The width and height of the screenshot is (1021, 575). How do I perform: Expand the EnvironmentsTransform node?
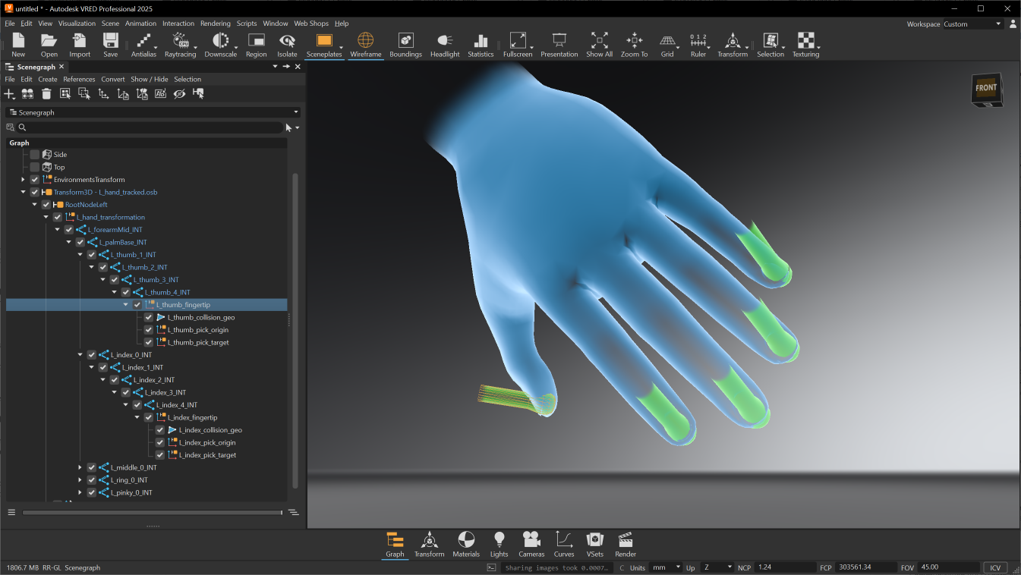coord(23,180)
